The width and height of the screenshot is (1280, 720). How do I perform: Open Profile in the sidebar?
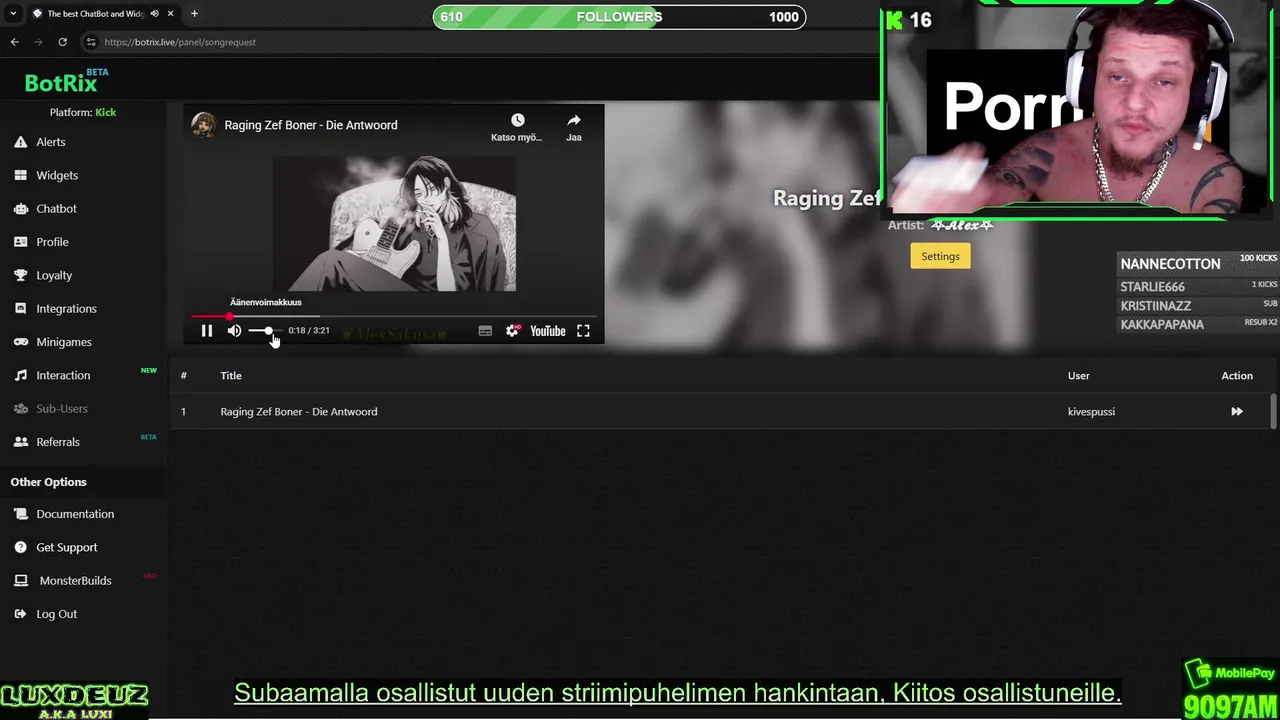(52, 242)
